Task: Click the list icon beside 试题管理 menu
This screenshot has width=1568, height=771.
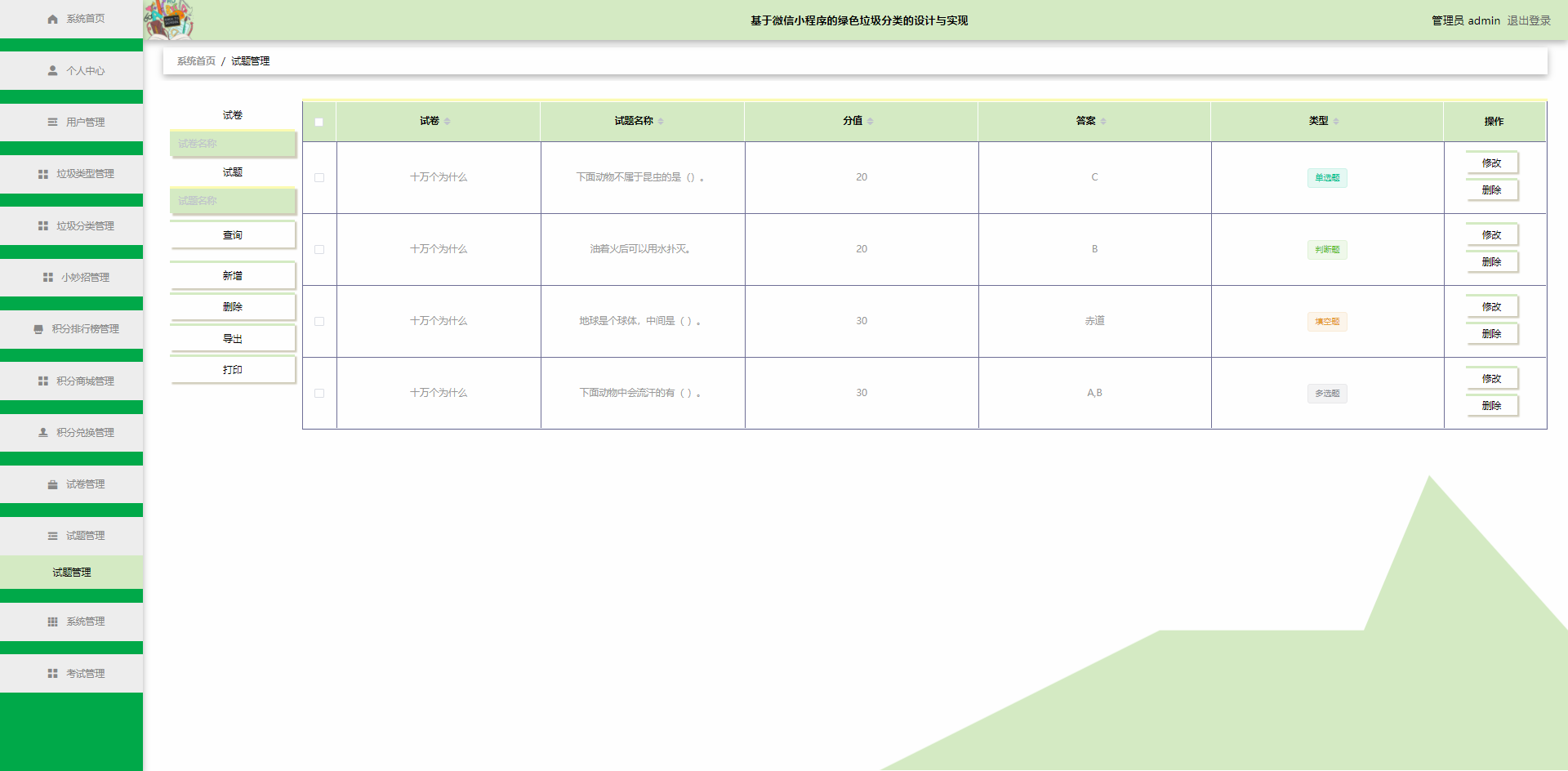Action: point(53,536)
